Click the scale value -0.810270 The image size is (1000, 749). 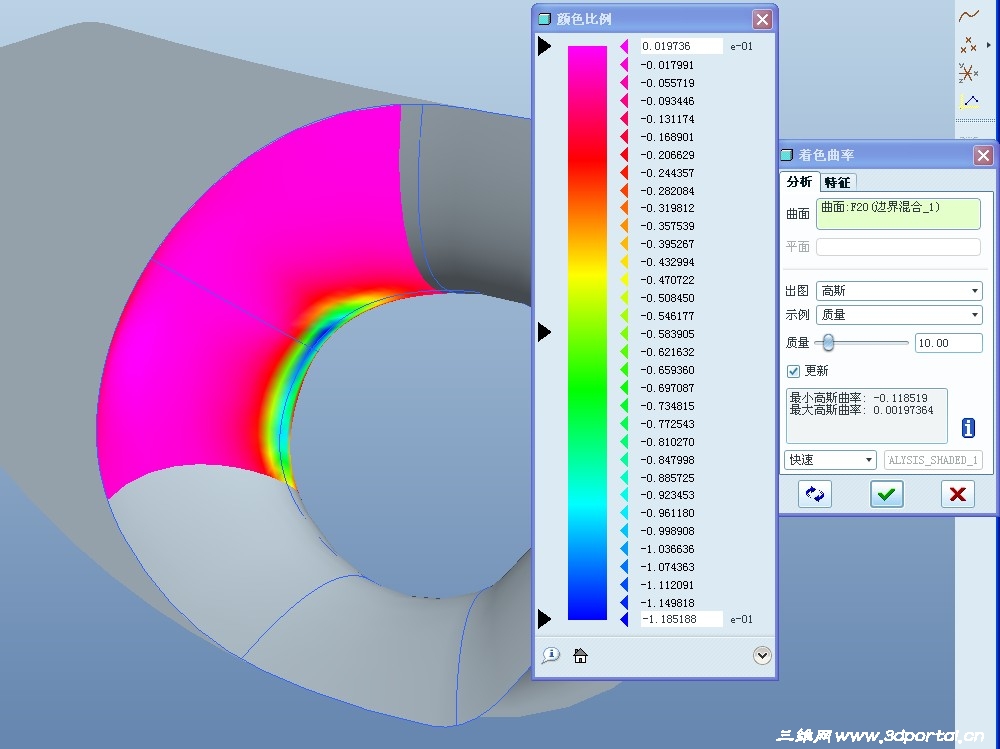(x=667, y=442)
